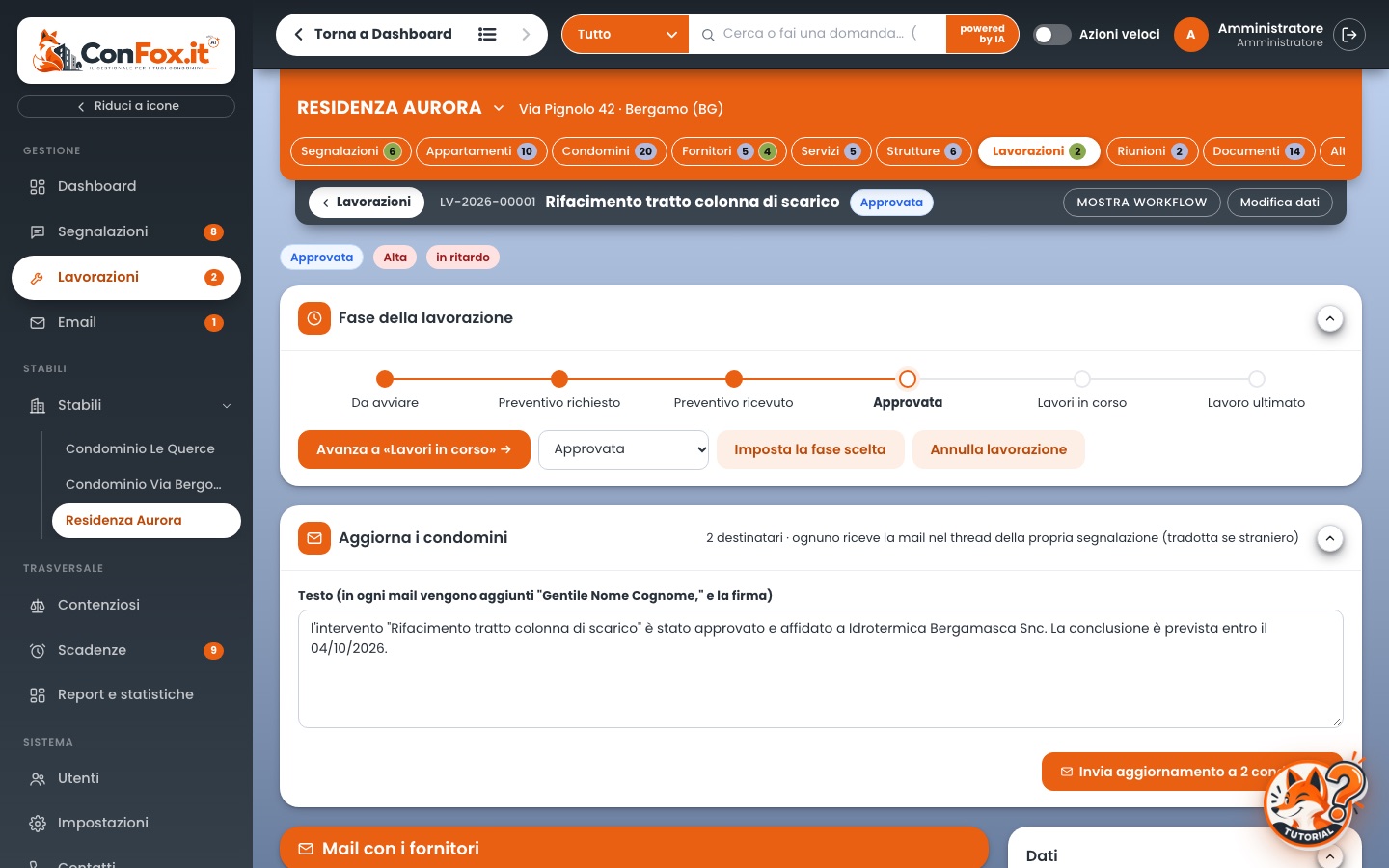Open Contenziosi in sidebar
1389x868 pixels.
126,606
